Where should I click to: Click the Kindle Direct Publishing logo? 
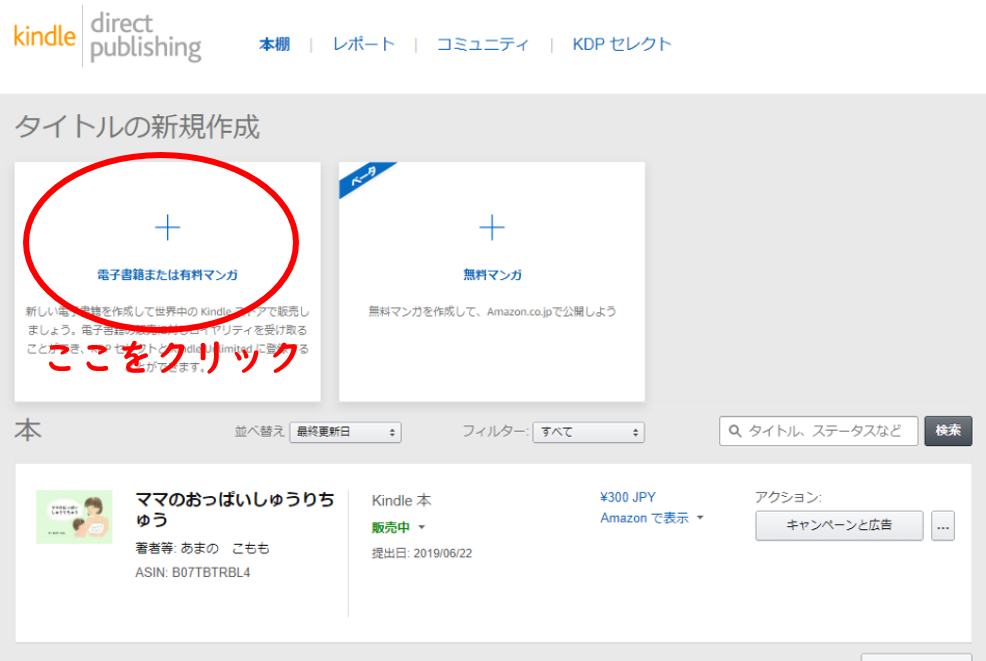[x=107, y=36]
